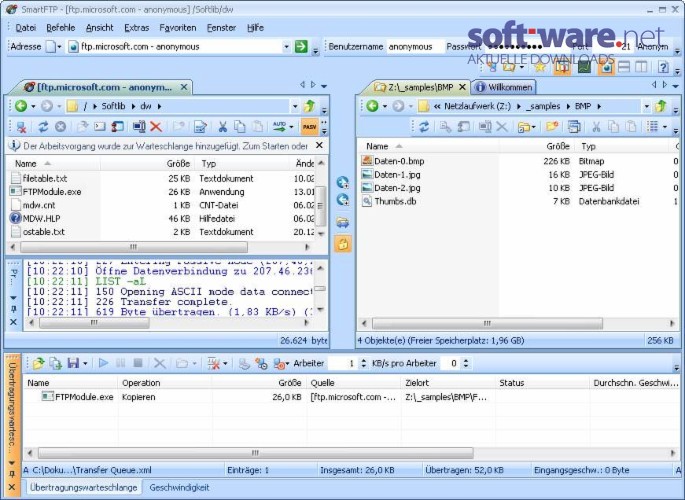Open the Hilfe menu
685x500 pixels.
click(x=255, y=28)
